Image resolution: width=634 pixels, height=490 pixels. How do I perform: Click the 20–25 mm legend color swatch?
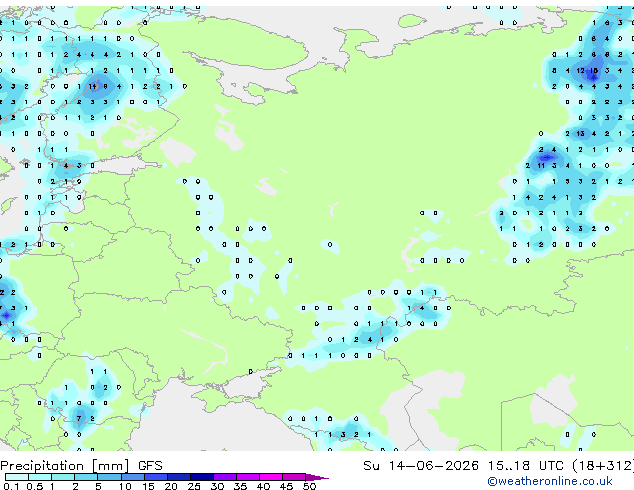(179, 477)
